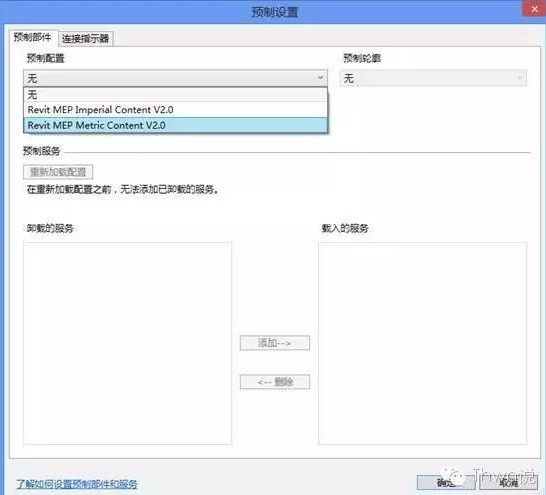Open the 了解如何设置预制部件和服务 help link
546x495 pixels.
77,484
